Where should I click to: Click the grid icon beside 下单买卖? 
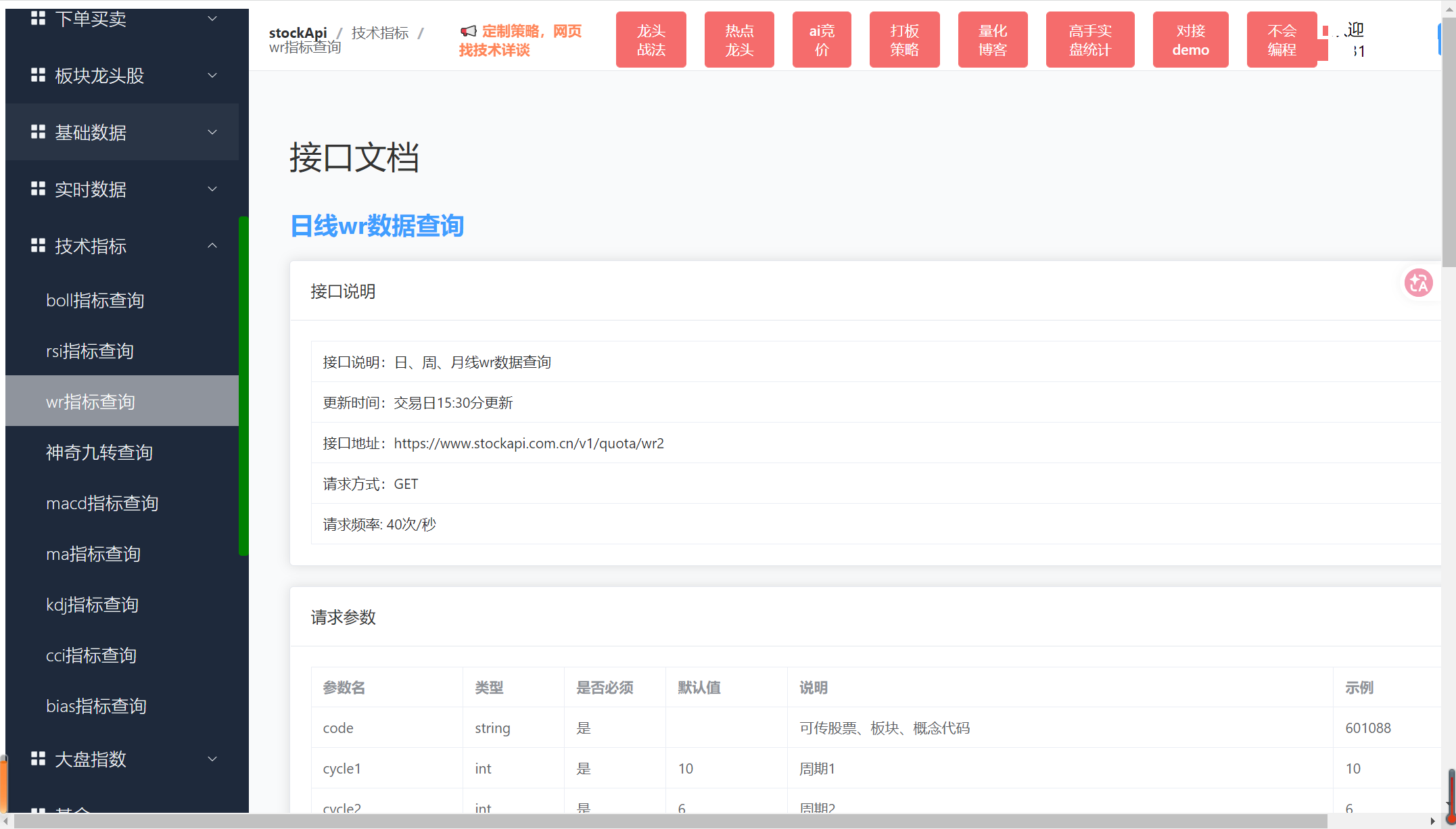coord(38,18)
